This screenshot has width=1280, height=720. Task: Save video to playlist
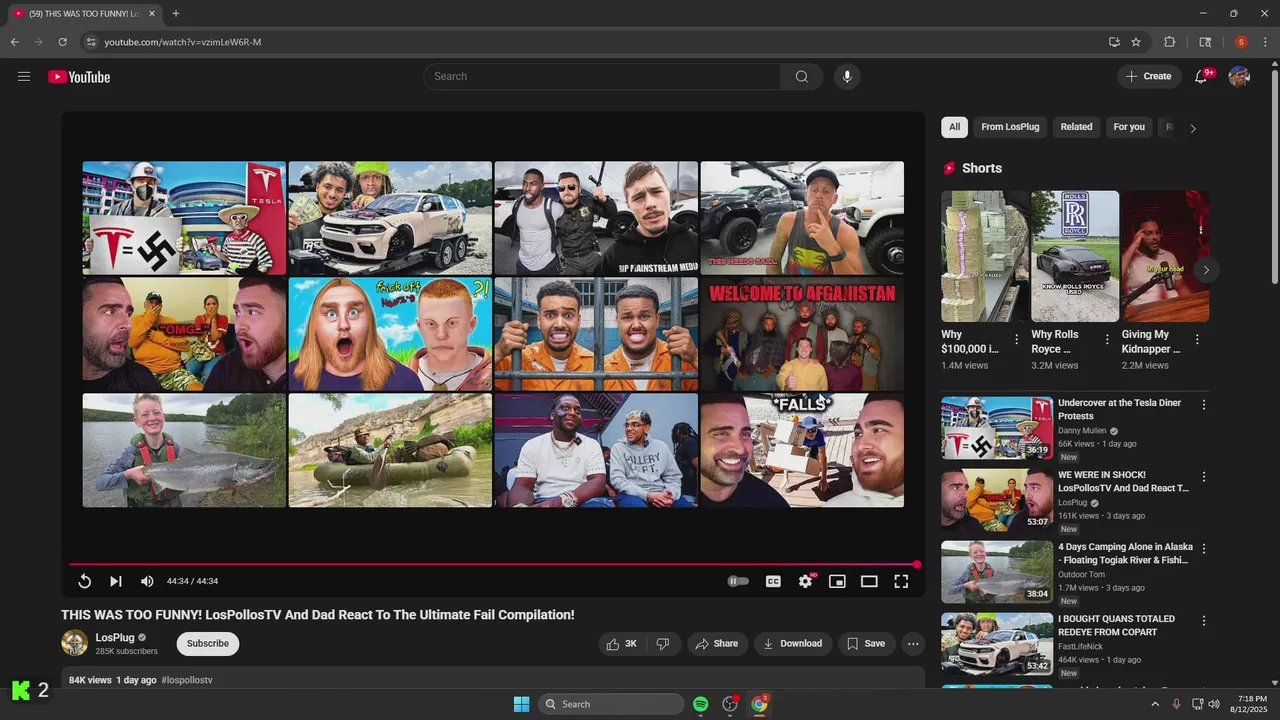point(866,644)
